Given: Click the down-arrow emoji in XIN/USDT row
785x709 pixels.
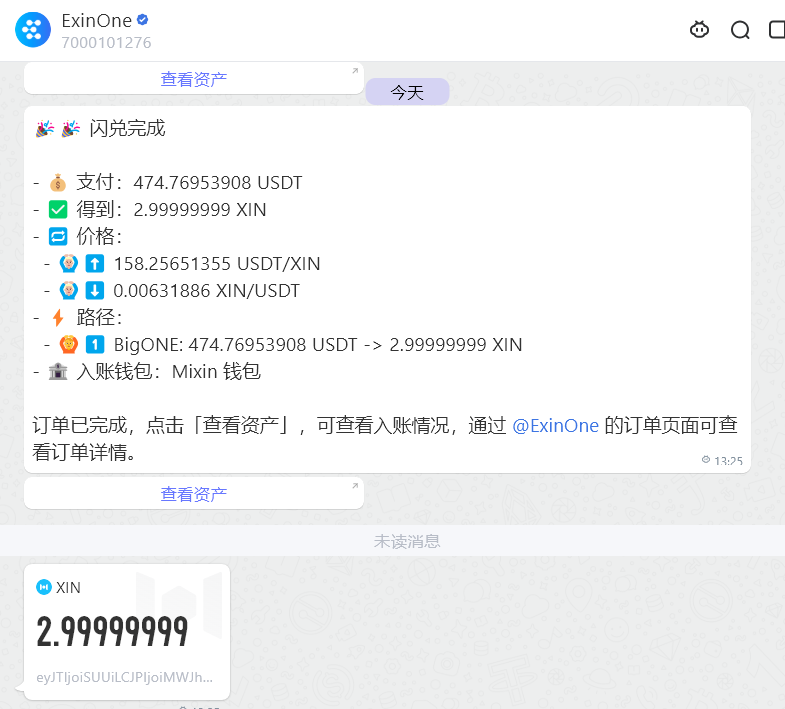Looking at the screenshot, I should coord(95,290).
